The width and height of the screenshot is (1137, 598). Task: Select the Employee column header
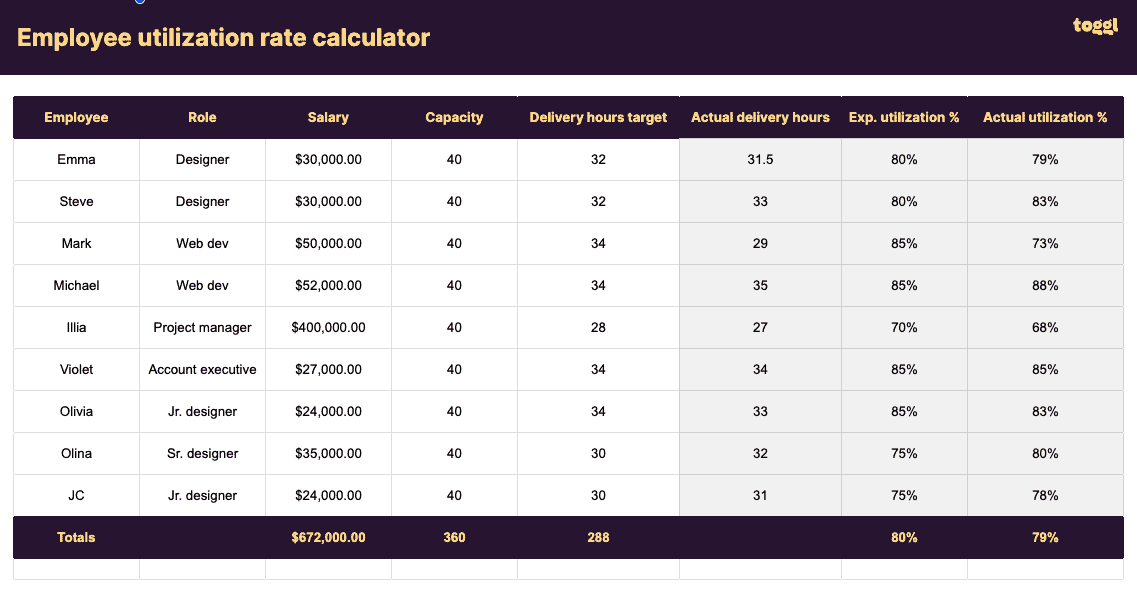click(x=76, y=117)
